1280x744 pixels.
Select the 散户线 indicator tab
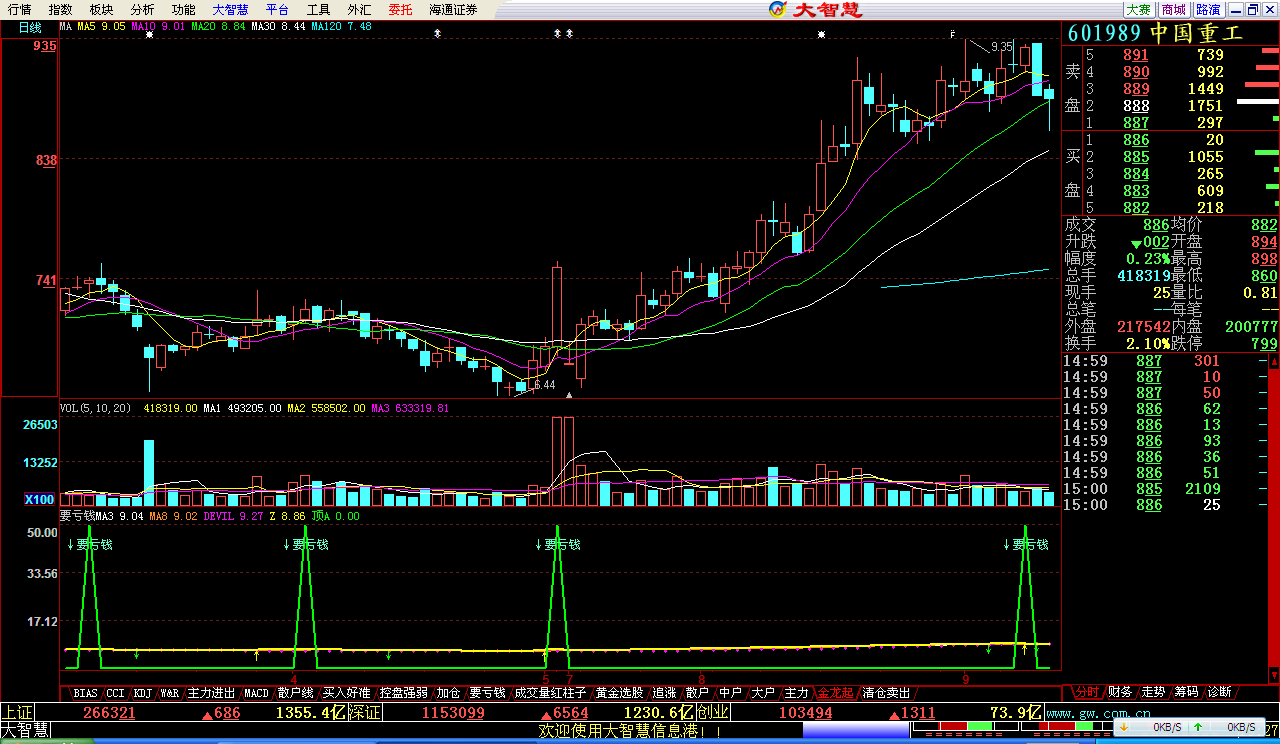point(296,693)
